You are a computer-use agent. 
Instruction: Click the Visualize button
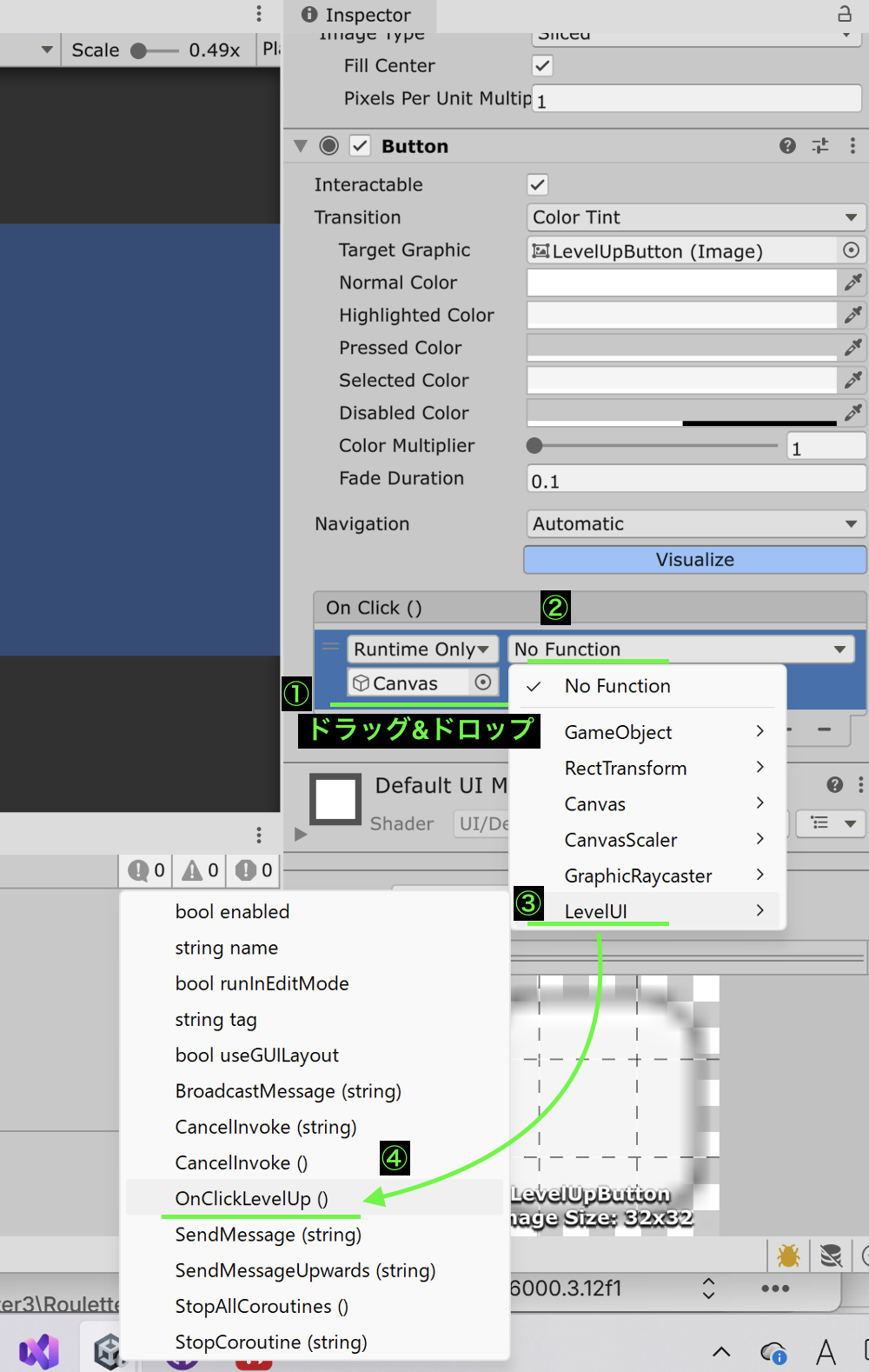pyautogui.click(x=694, y=560)
